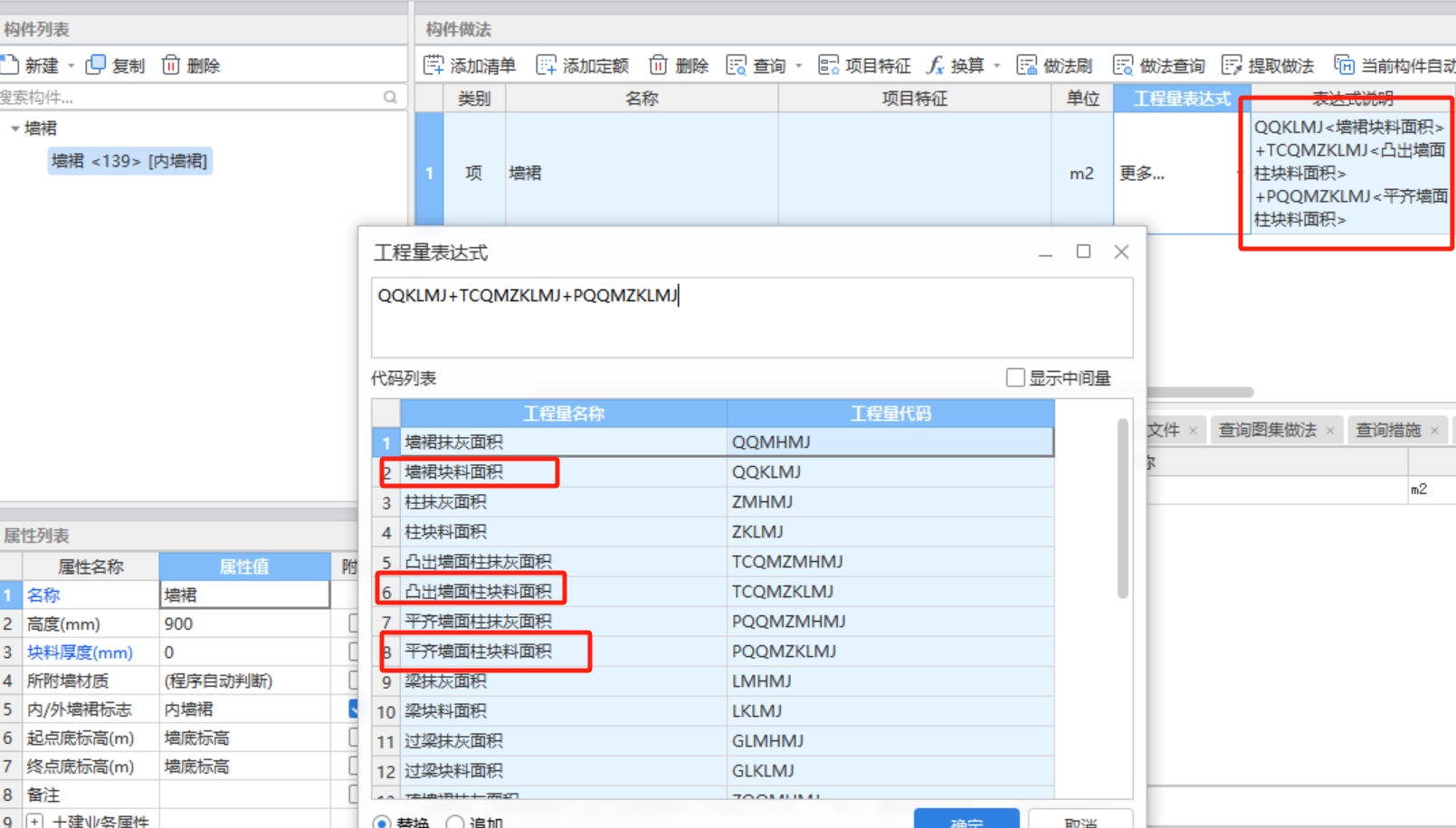Viewport: 1456px width, 828px height.
Task: Click the 做法查询 toolbar icon
Action: (1123, 65)
